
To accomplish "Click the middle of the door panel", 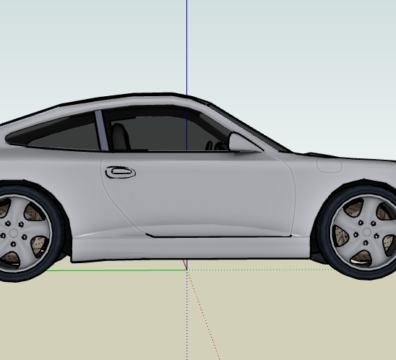I will coord(200,197).
